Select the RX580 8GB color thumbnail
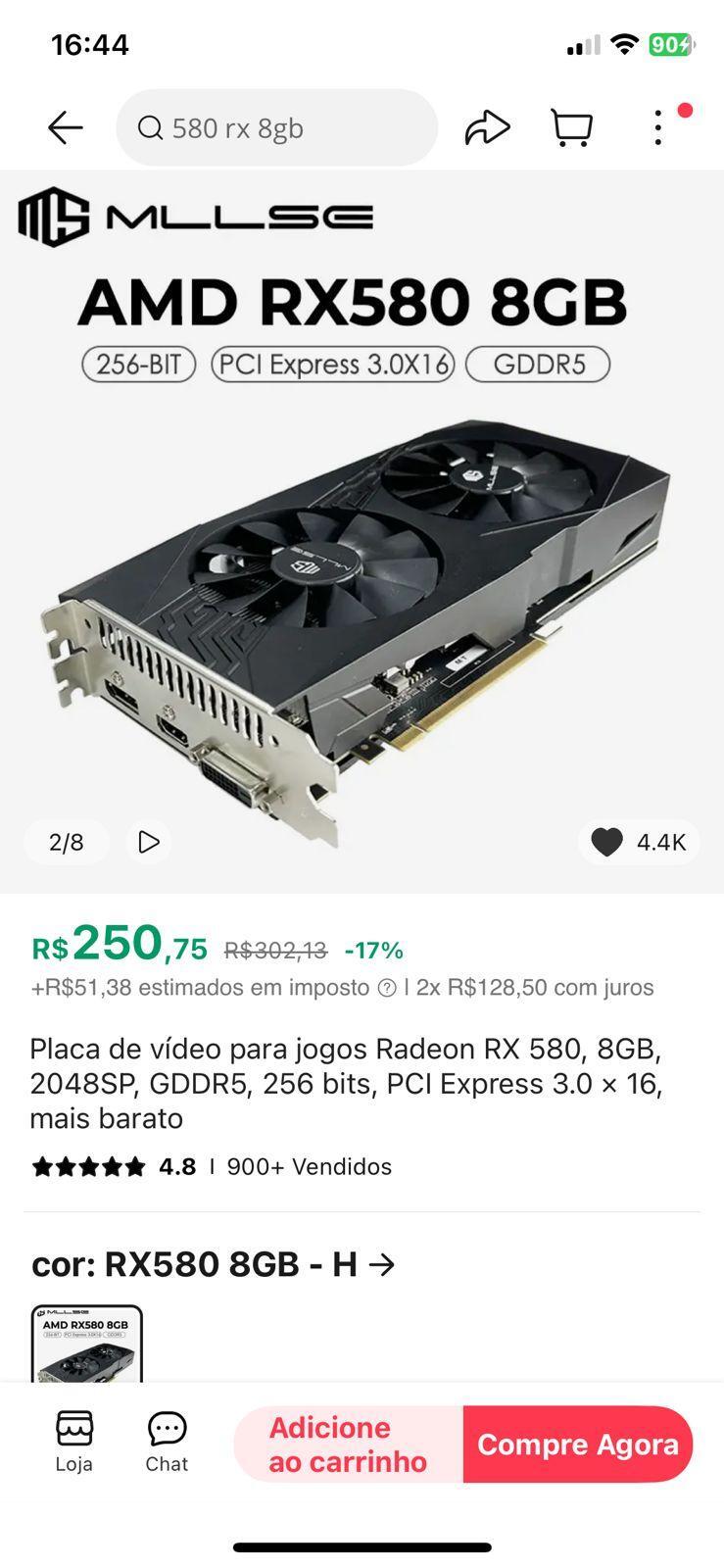The height and width of the screenshot is (1568, 724). click(x=87, y=1344)
